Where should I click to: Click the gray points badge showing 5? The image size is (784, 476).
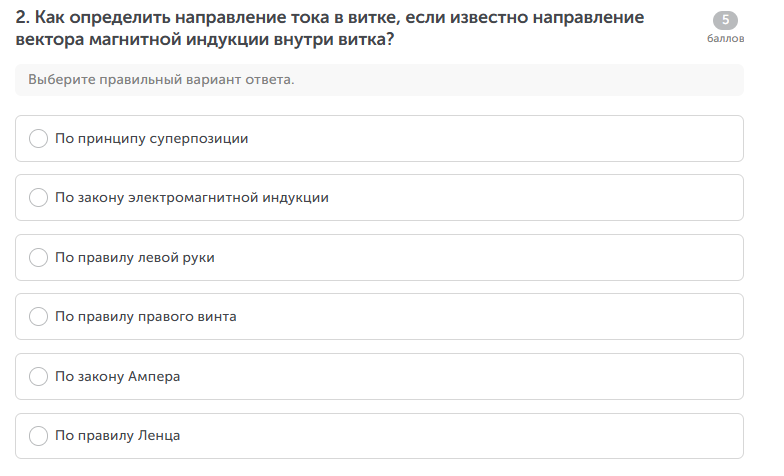point(725,21)
